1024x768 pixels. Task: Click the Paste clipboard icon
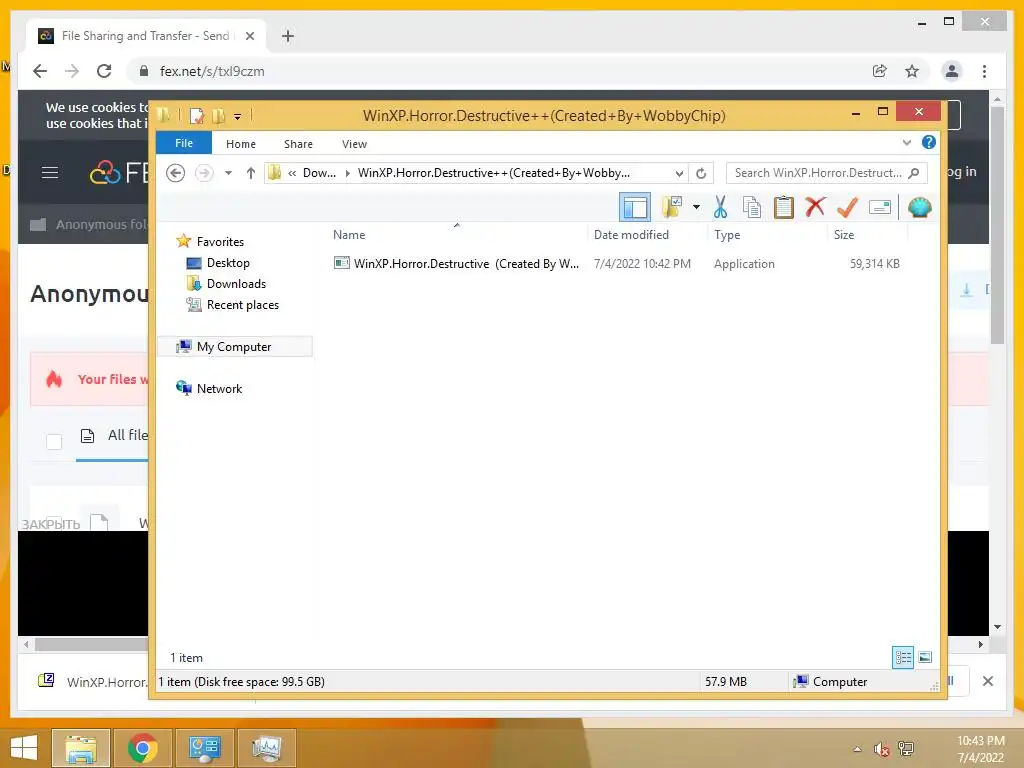click(x=783, y=208)
